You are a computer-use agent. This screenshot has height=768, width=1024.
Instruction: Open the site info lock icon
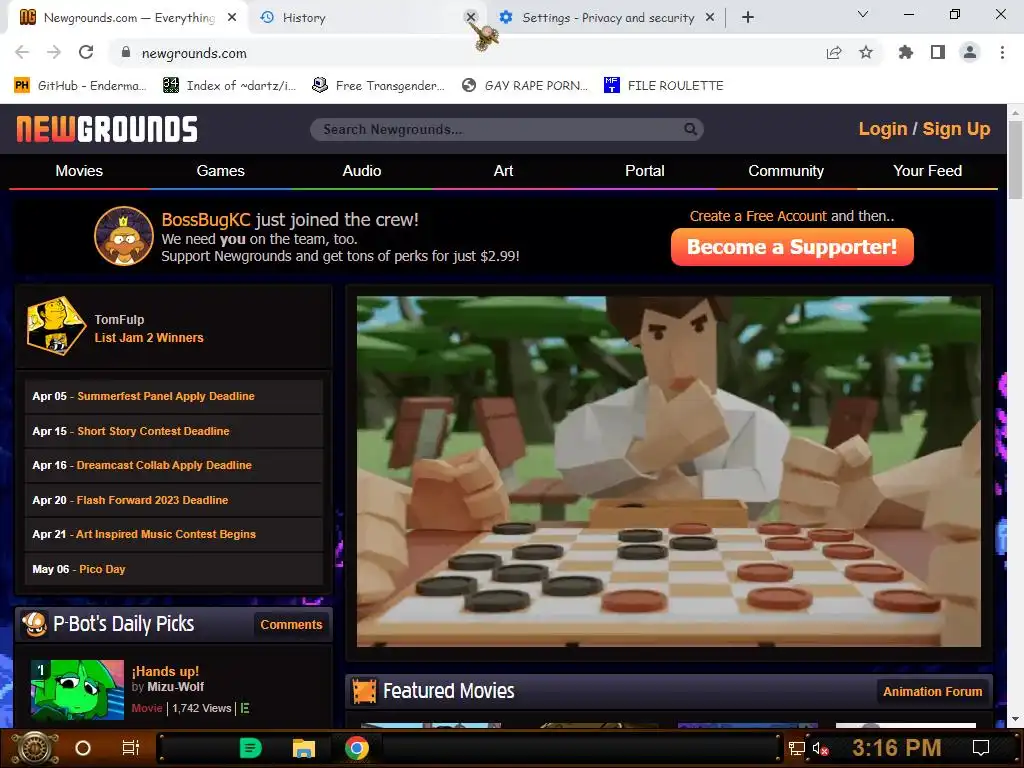[x=126, y=53]
